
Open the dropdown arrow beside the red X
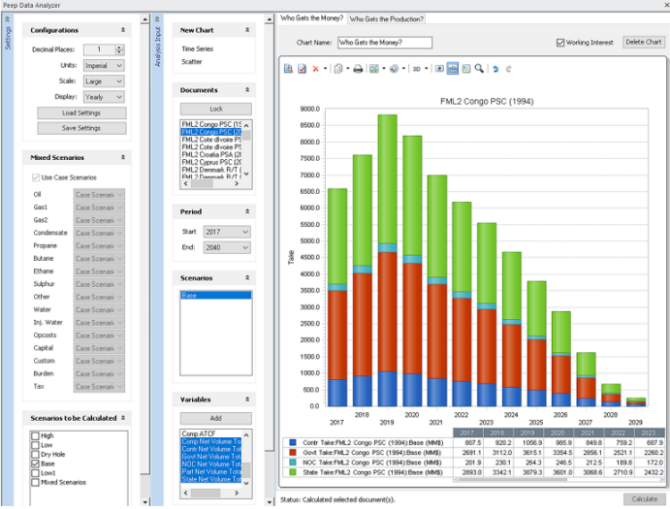click(325, 68)
